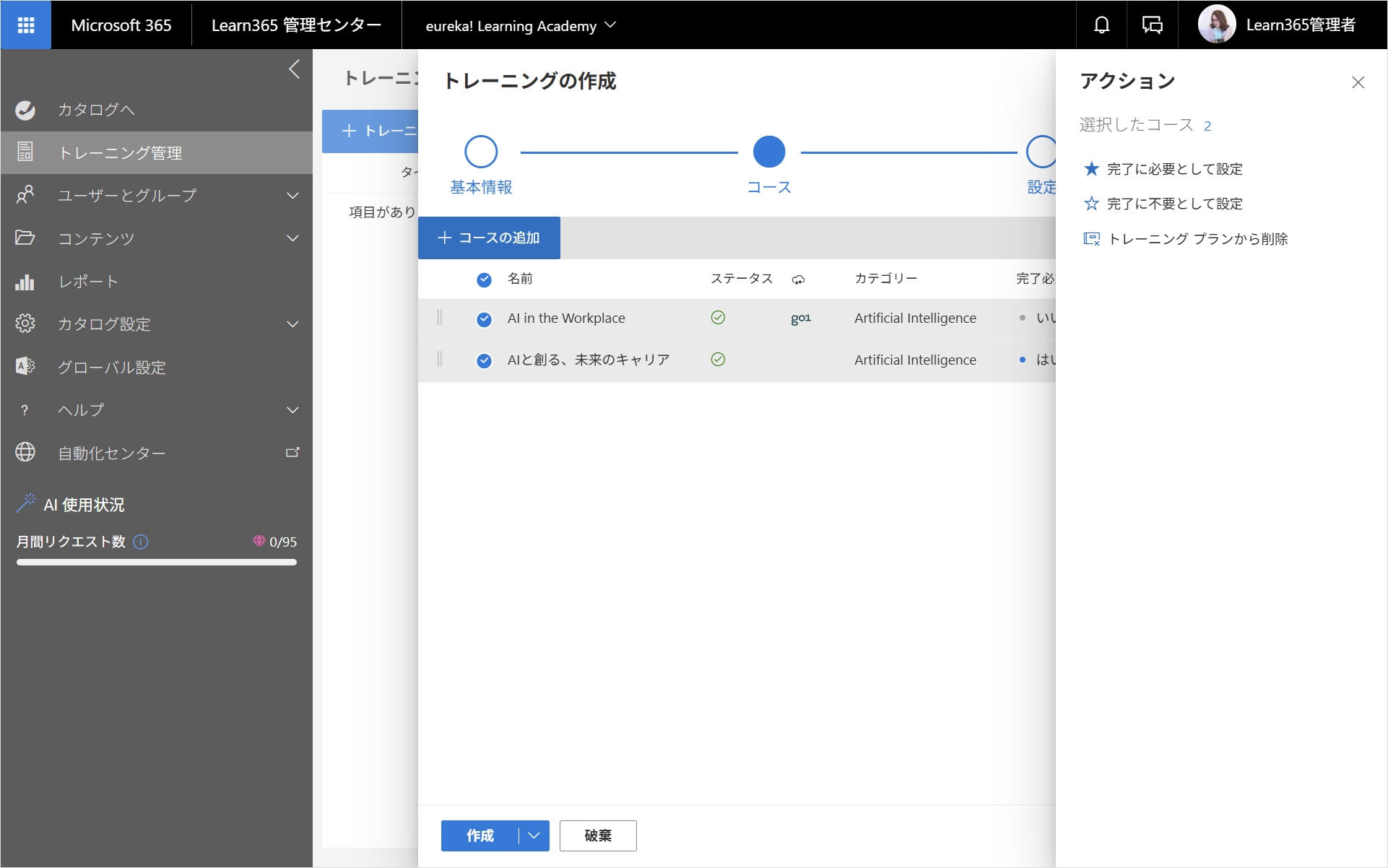
Task: Click 完了に必要として設定 action
Action: coord(1163,169)
